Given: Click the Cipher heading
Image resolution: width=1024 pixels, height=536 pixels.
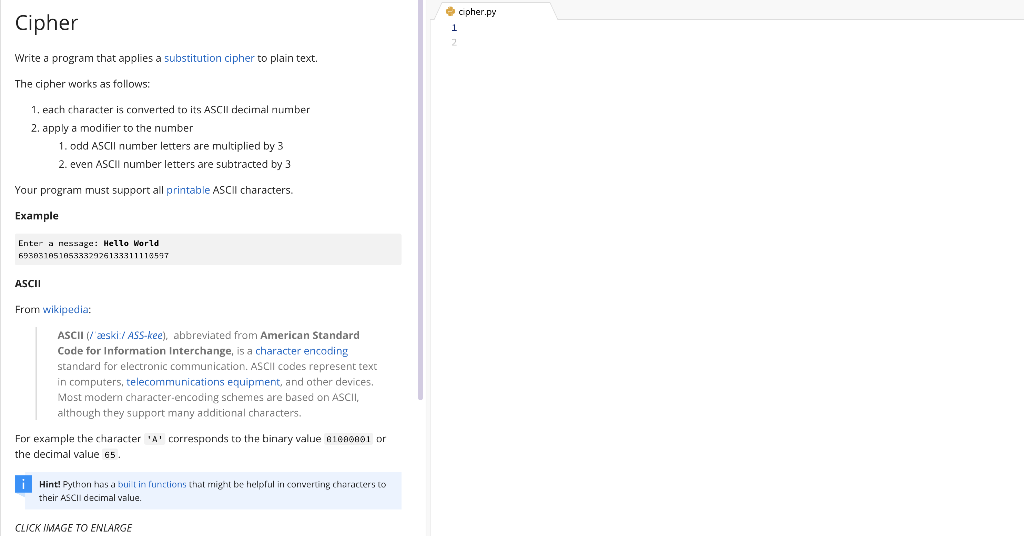Looking at the screenshot, I should point(46,23).
